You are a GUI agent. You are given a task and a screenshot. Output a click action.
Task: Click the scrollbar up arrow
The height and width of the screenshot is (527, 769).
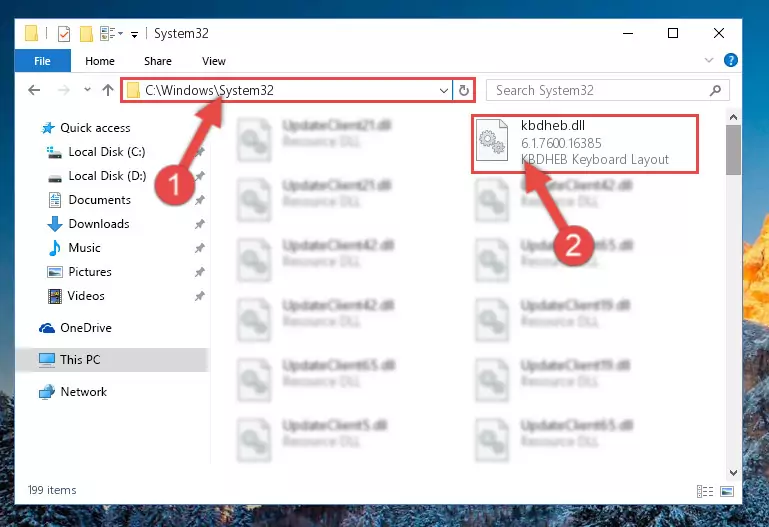coord(733,117)
